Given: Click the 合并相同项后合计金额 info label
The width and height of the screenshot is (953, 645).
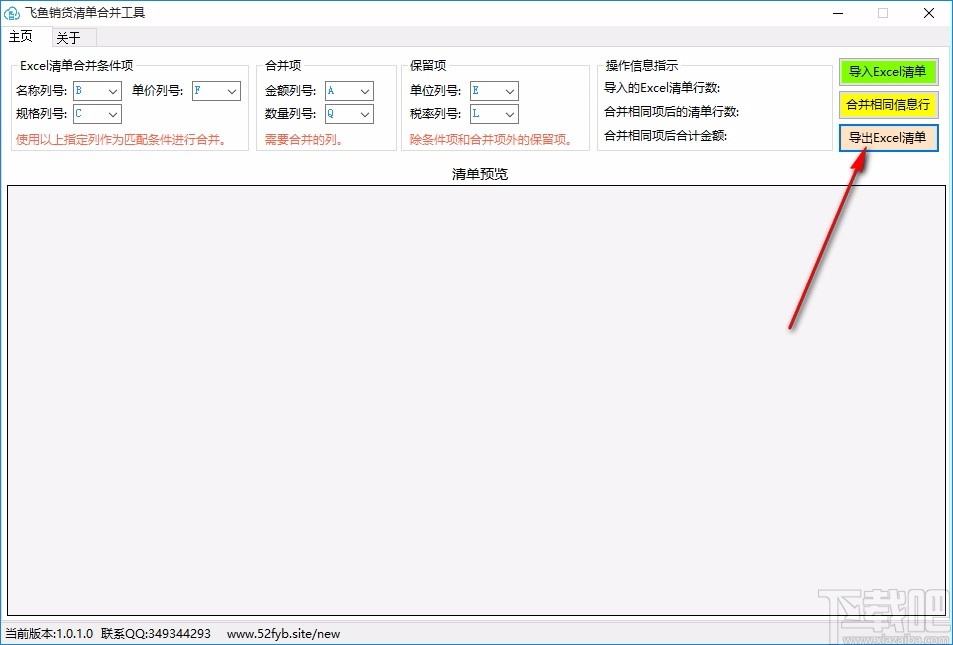Looking at the screenshot, I should 668,135.
